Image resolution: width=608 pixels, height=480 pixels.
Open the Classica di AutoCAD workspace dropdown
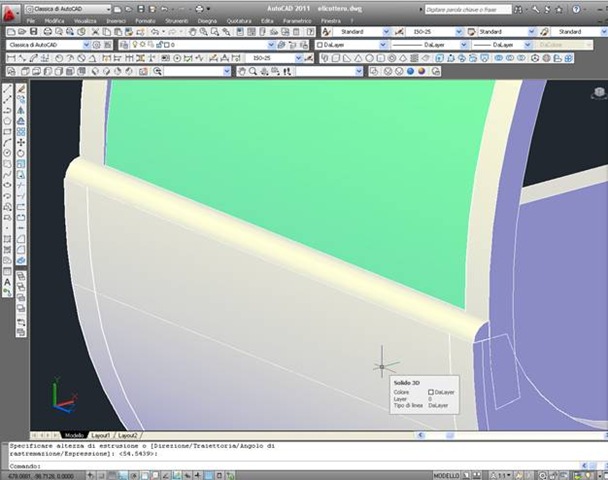click(x=70, y=8)
